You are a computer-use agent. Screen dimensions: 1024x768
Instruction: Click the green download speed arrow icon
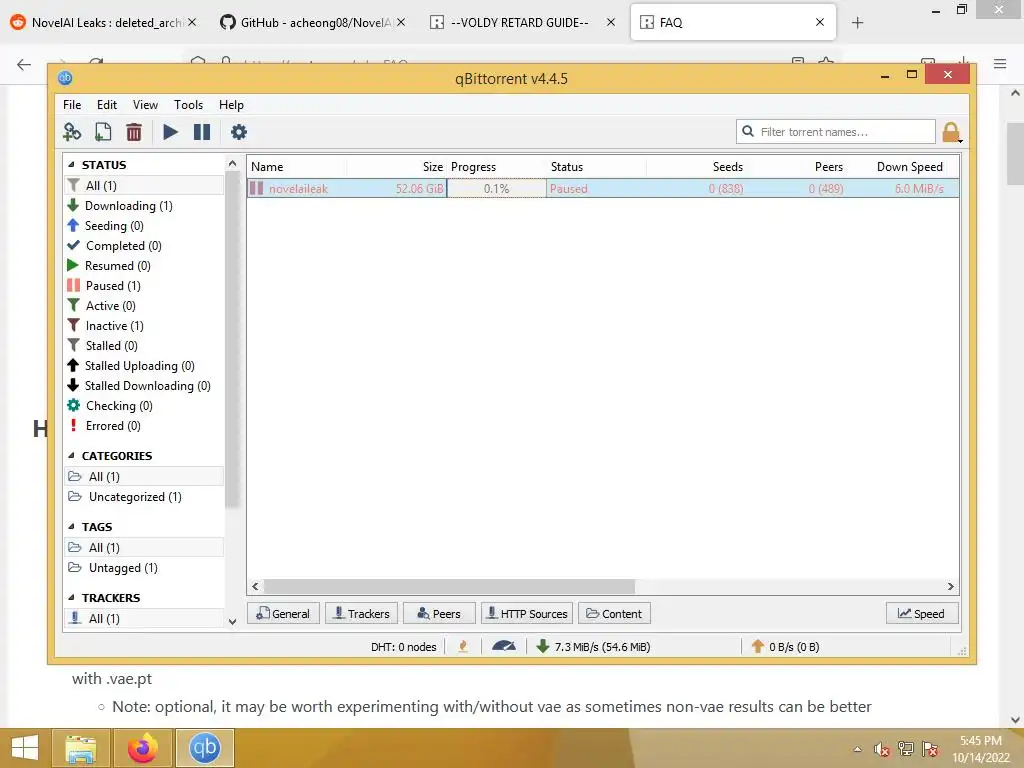click(x=542, y=647)
